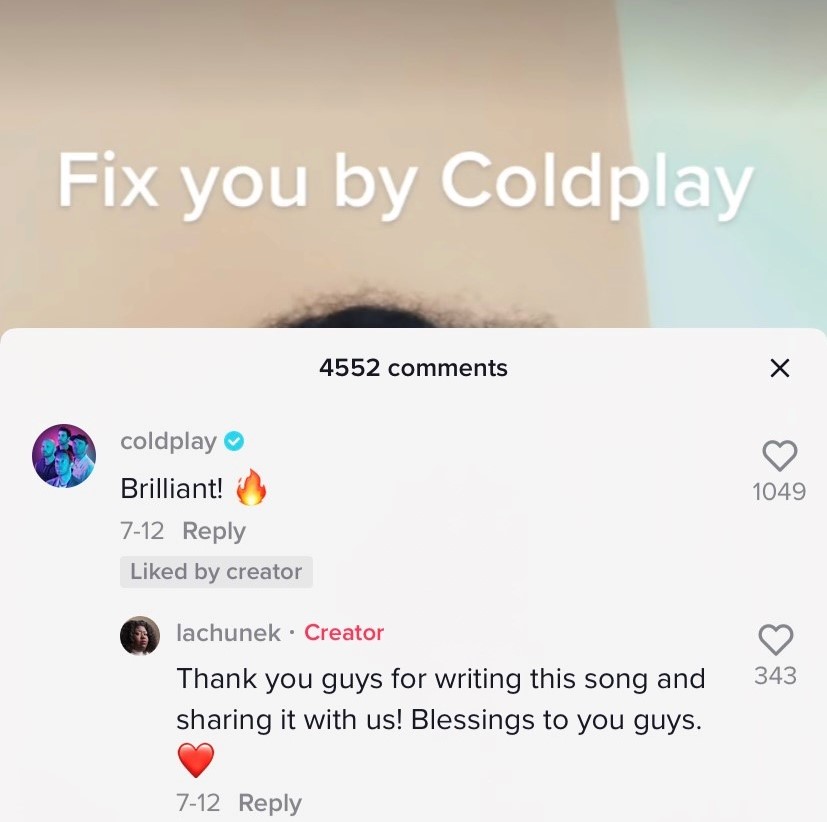This screenshot has width=827, height=822.
Task: Tap the fire emoji in coldplay's comment
Action: point(251,488)
